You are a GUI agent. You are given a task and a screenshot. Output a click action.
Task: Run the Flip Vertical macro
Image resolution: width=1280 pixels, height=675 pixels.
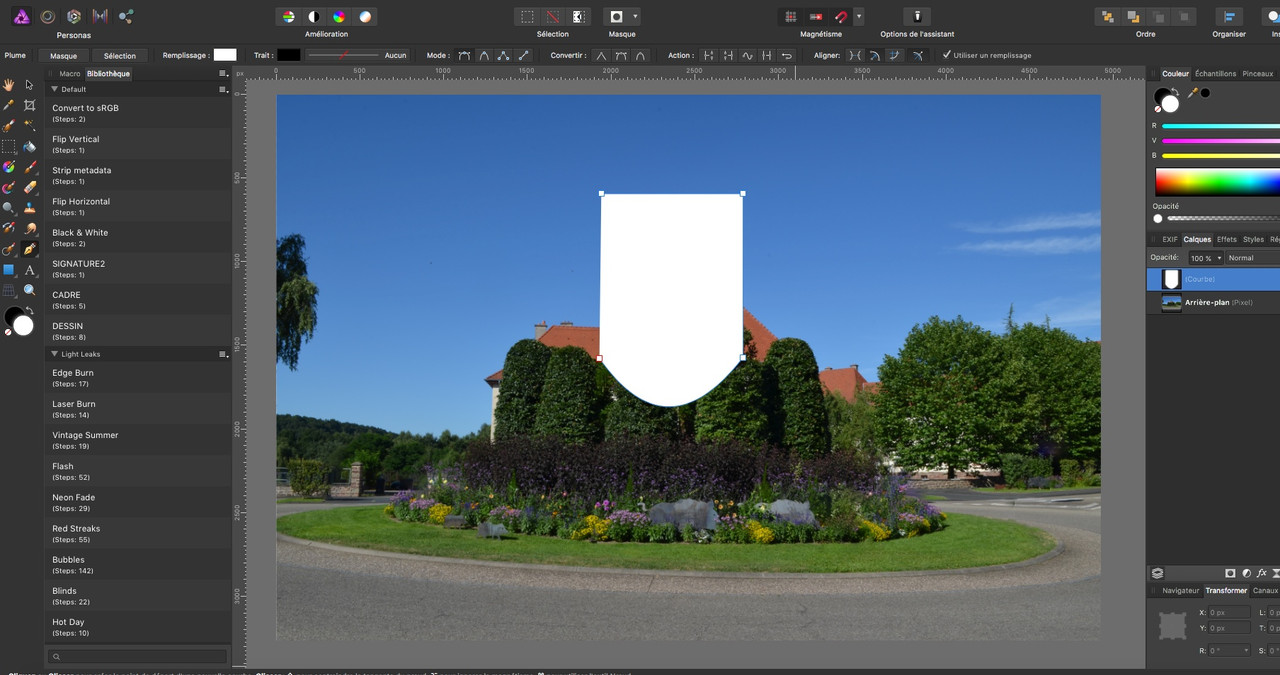coord(138,144)
